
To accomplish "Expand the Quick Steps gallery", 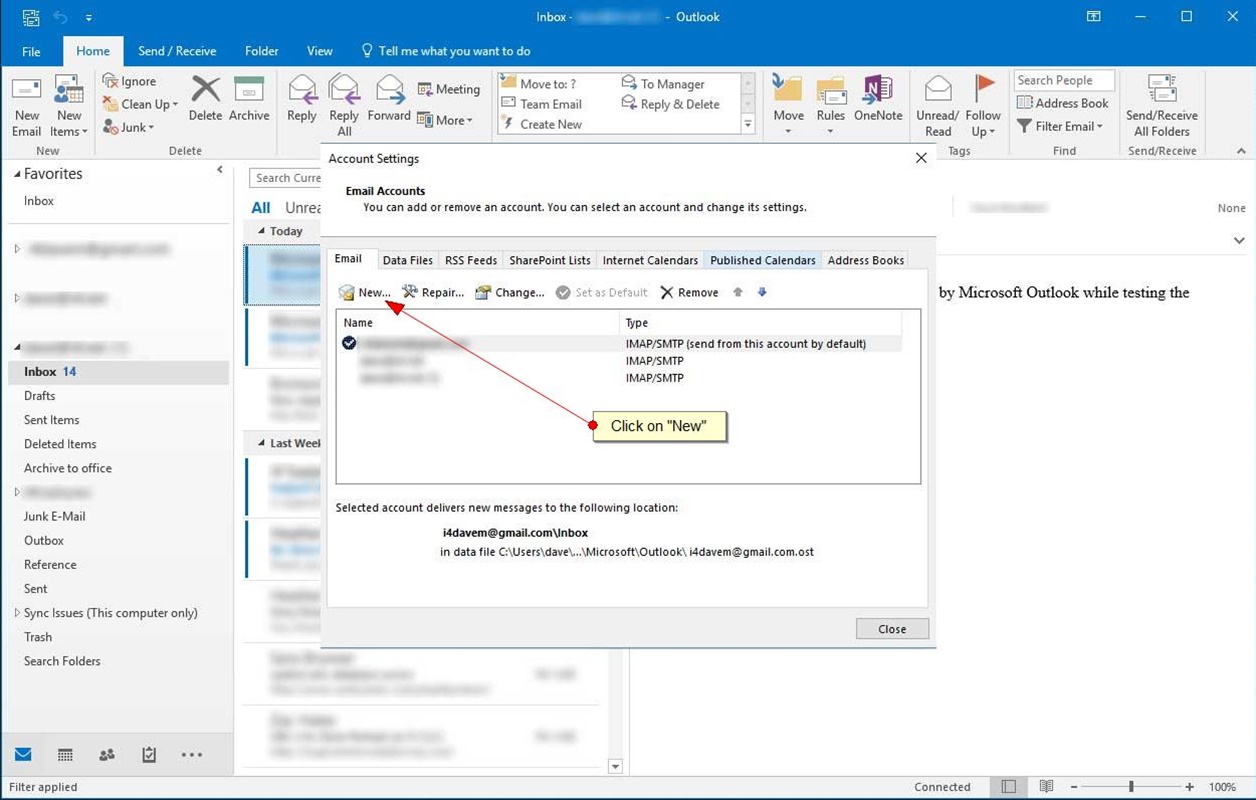I will (x=748, y=125).
